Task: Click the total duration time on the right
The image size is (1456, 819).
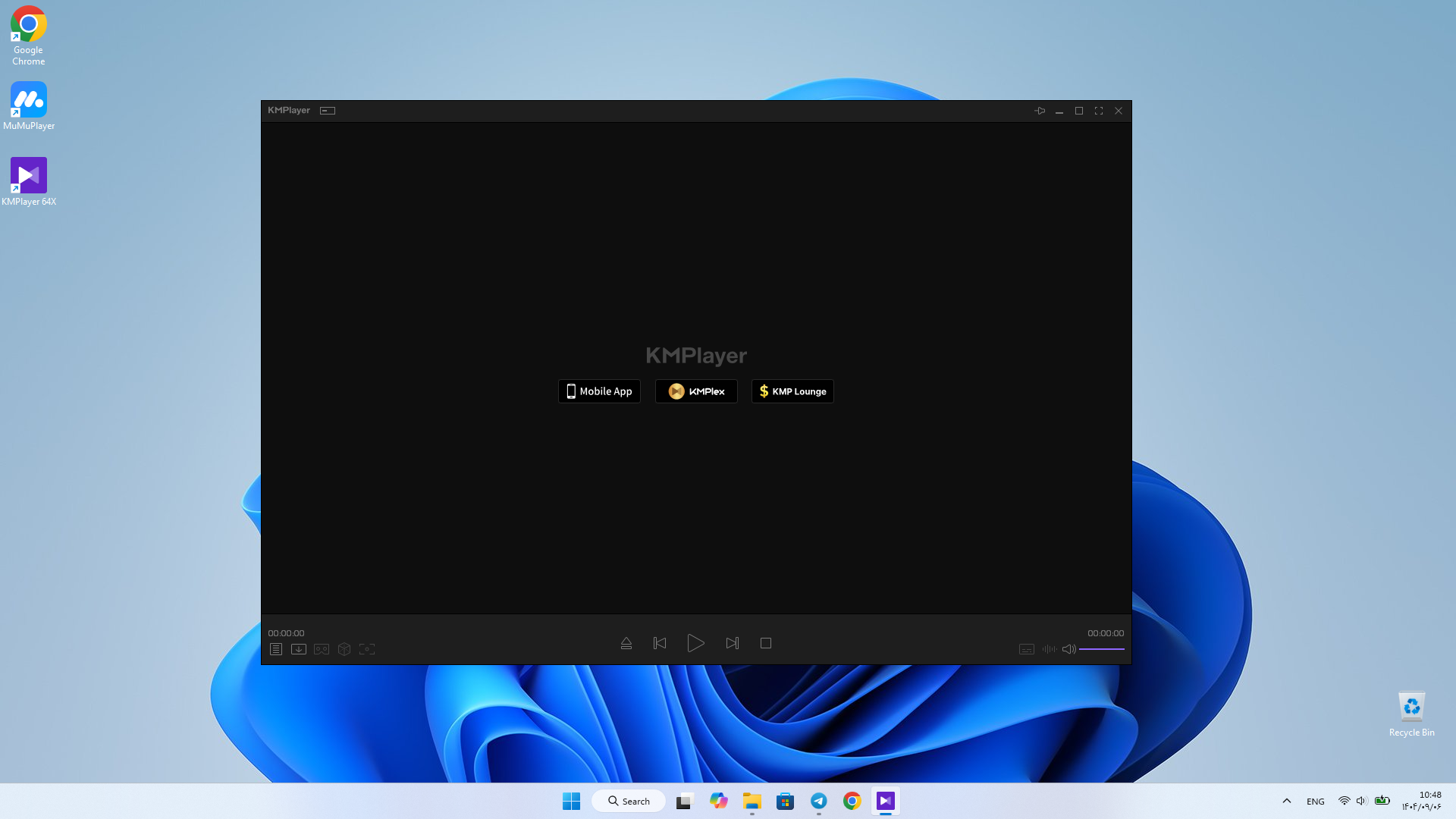Action: 1106,633
